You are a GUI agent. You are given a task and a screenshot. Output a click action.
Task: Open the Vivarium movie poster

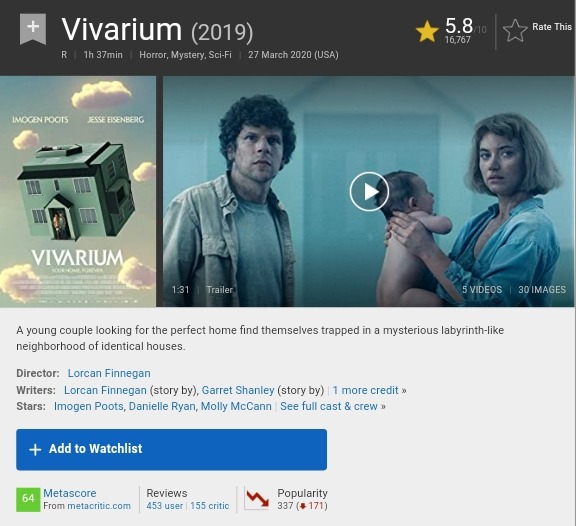78,191
